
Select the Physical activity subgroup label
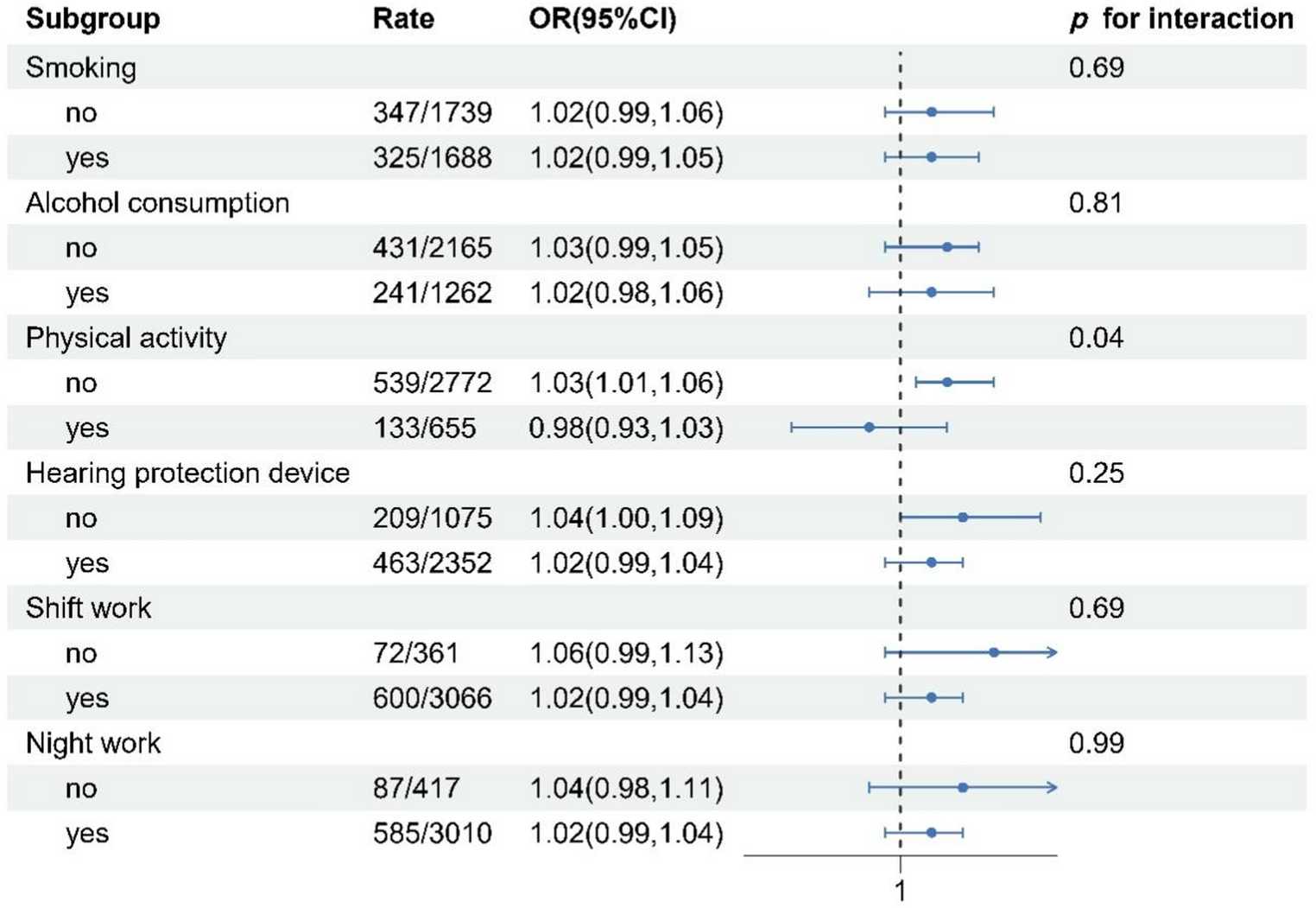click(126, 338)
